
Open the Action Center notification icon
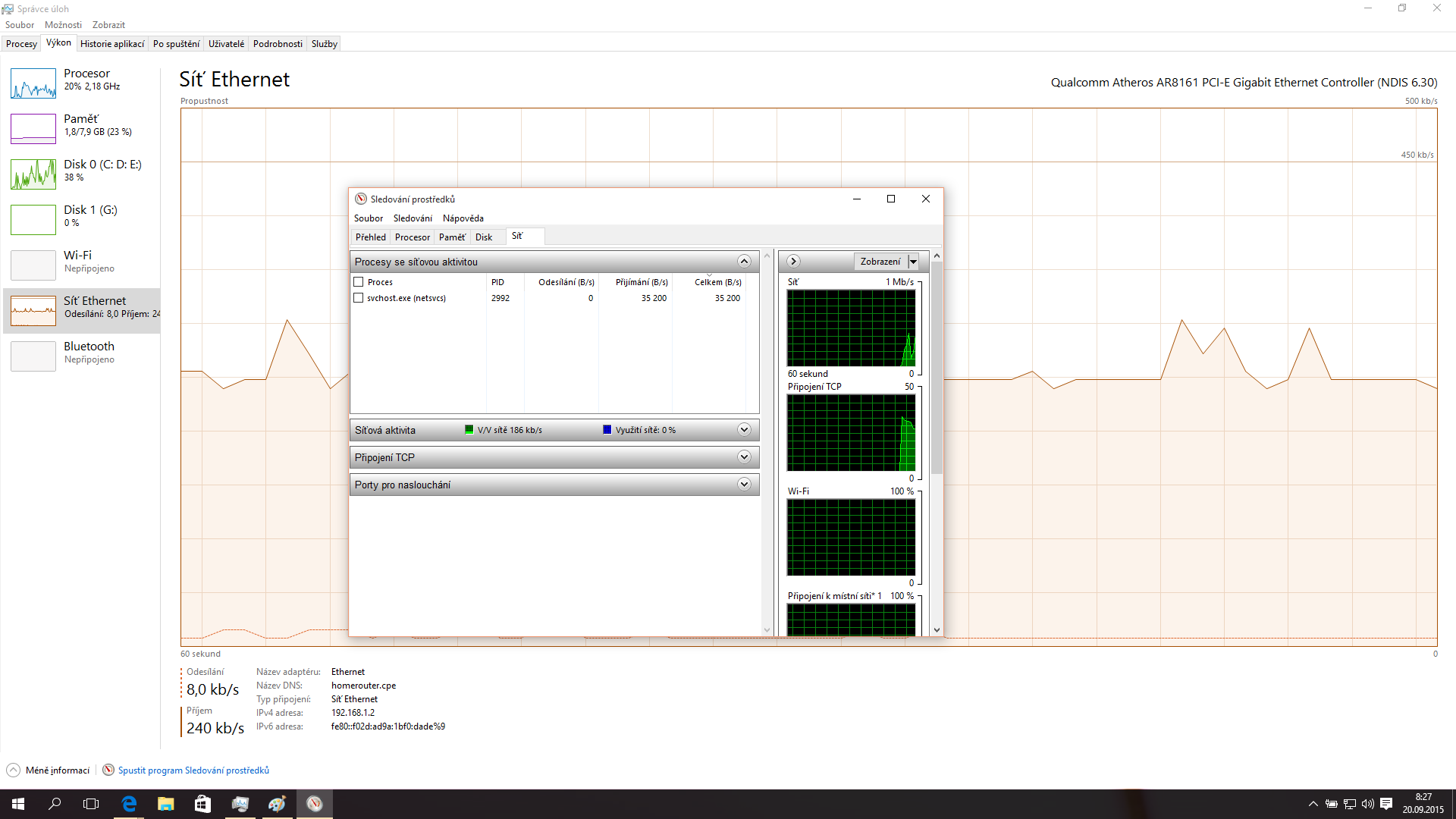(x=1386, y=804)
